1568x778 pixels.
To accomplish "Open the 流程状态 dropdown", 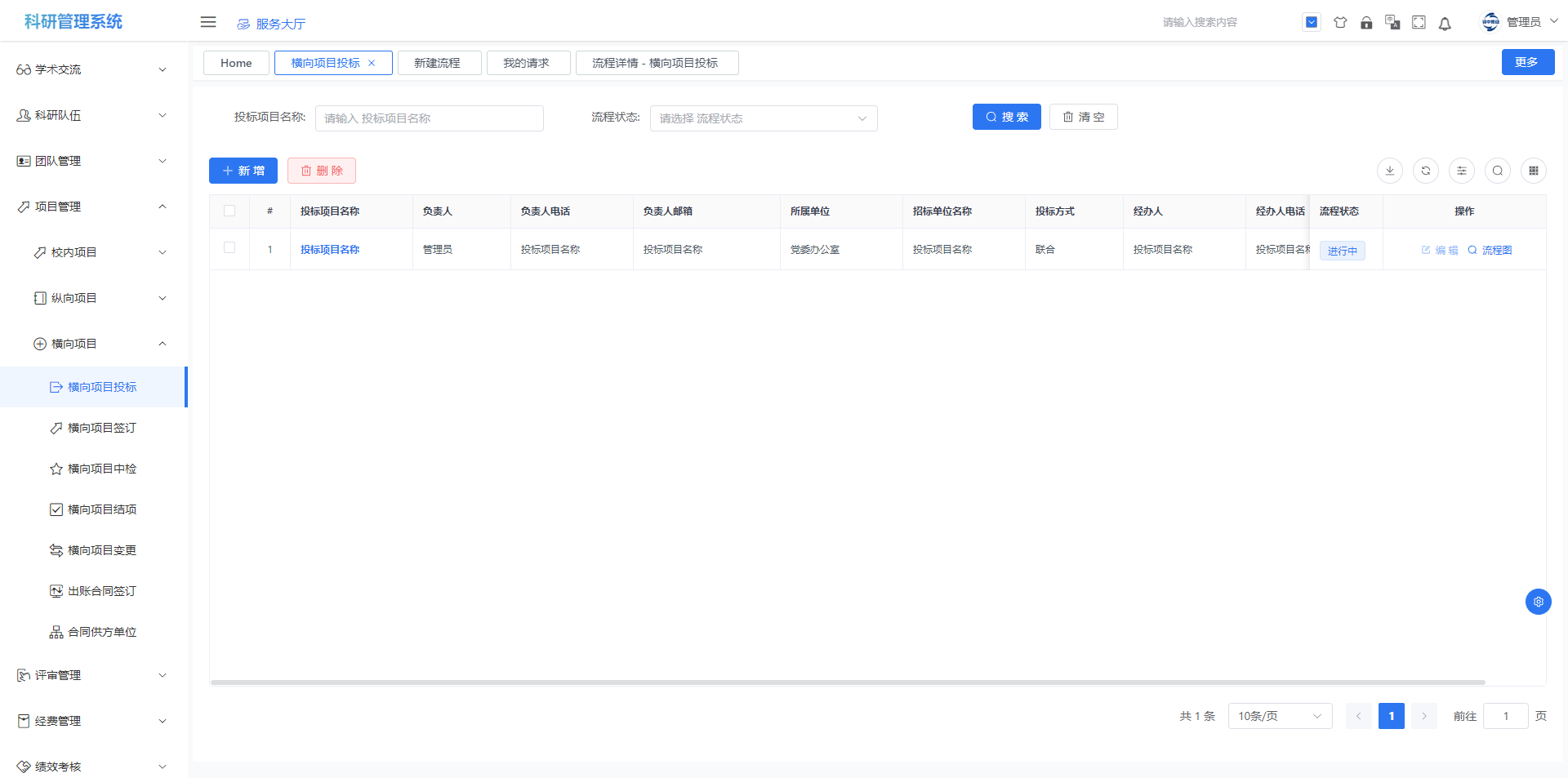I will click(763, 118).
